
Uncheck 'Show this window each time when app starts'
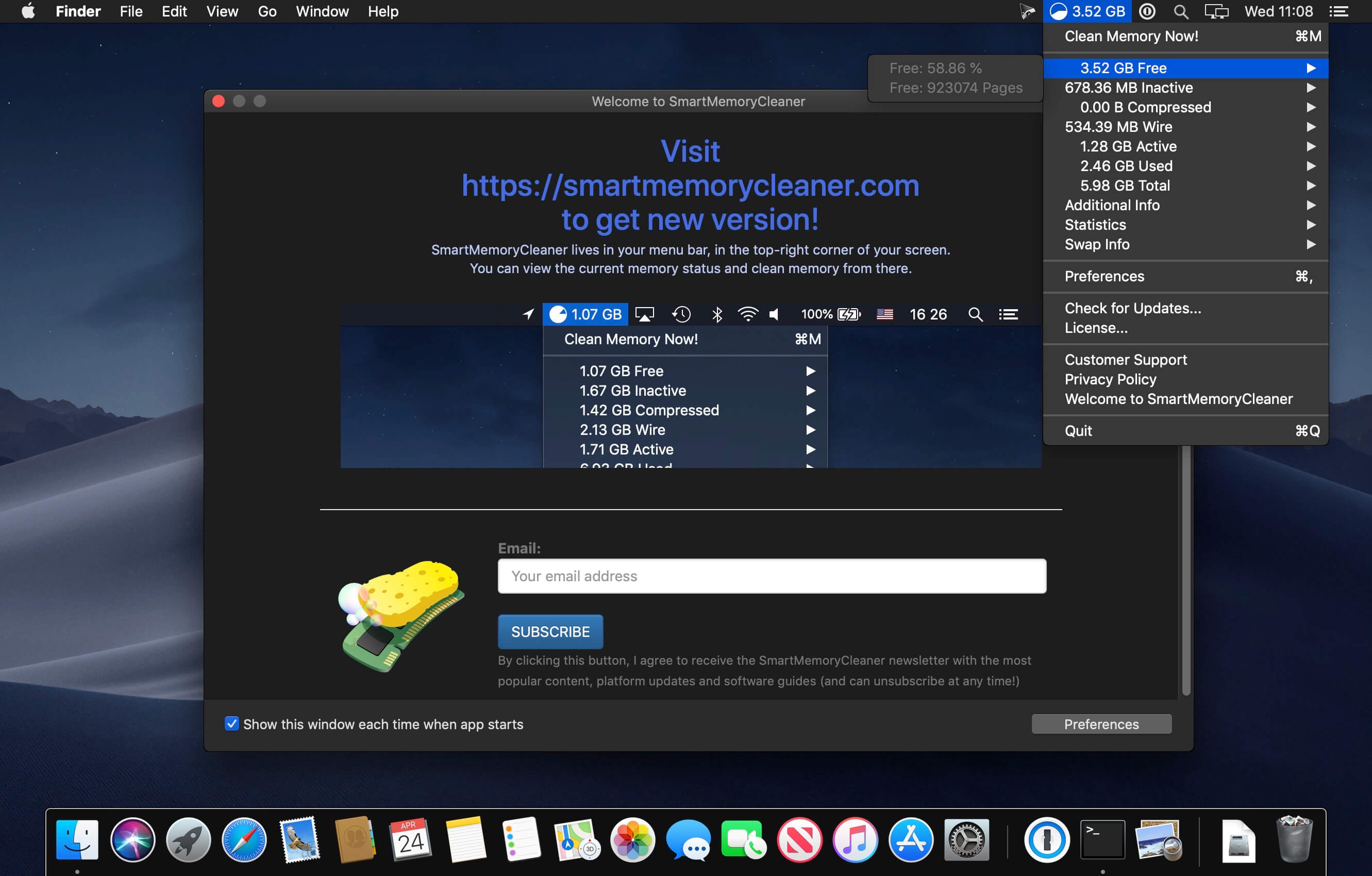coord(231,723)
